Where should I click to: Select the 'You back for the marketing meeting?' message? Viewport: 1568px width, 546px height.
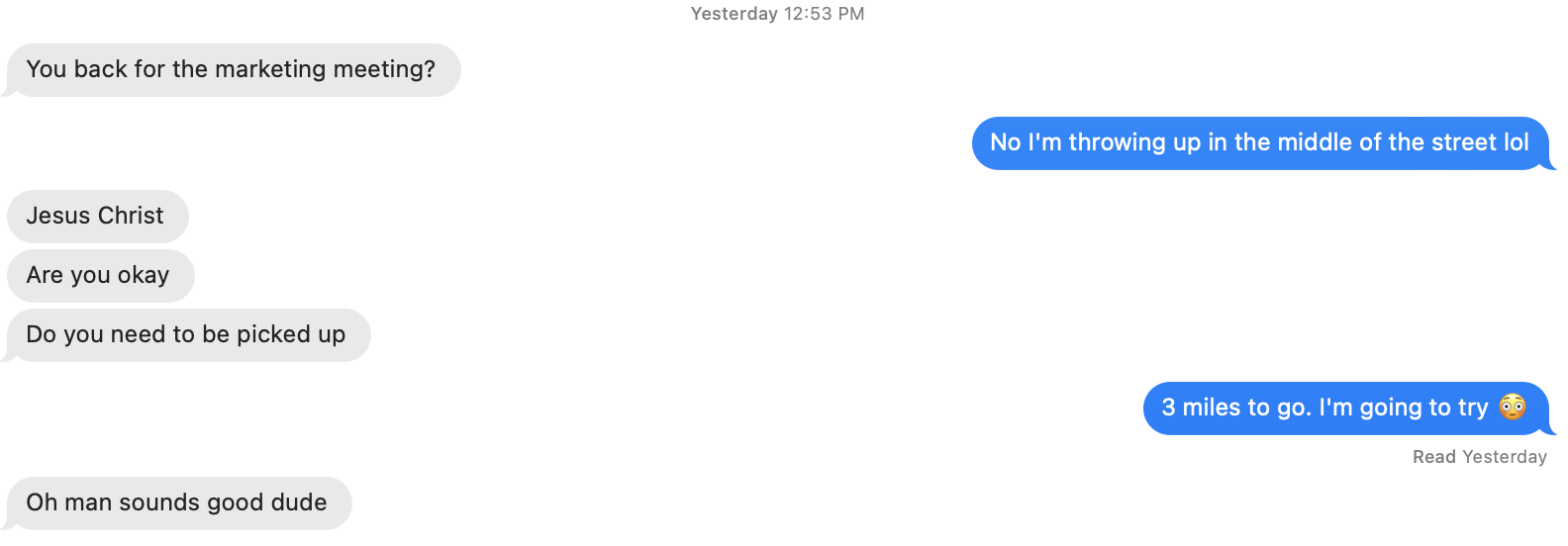coord(234,70)
